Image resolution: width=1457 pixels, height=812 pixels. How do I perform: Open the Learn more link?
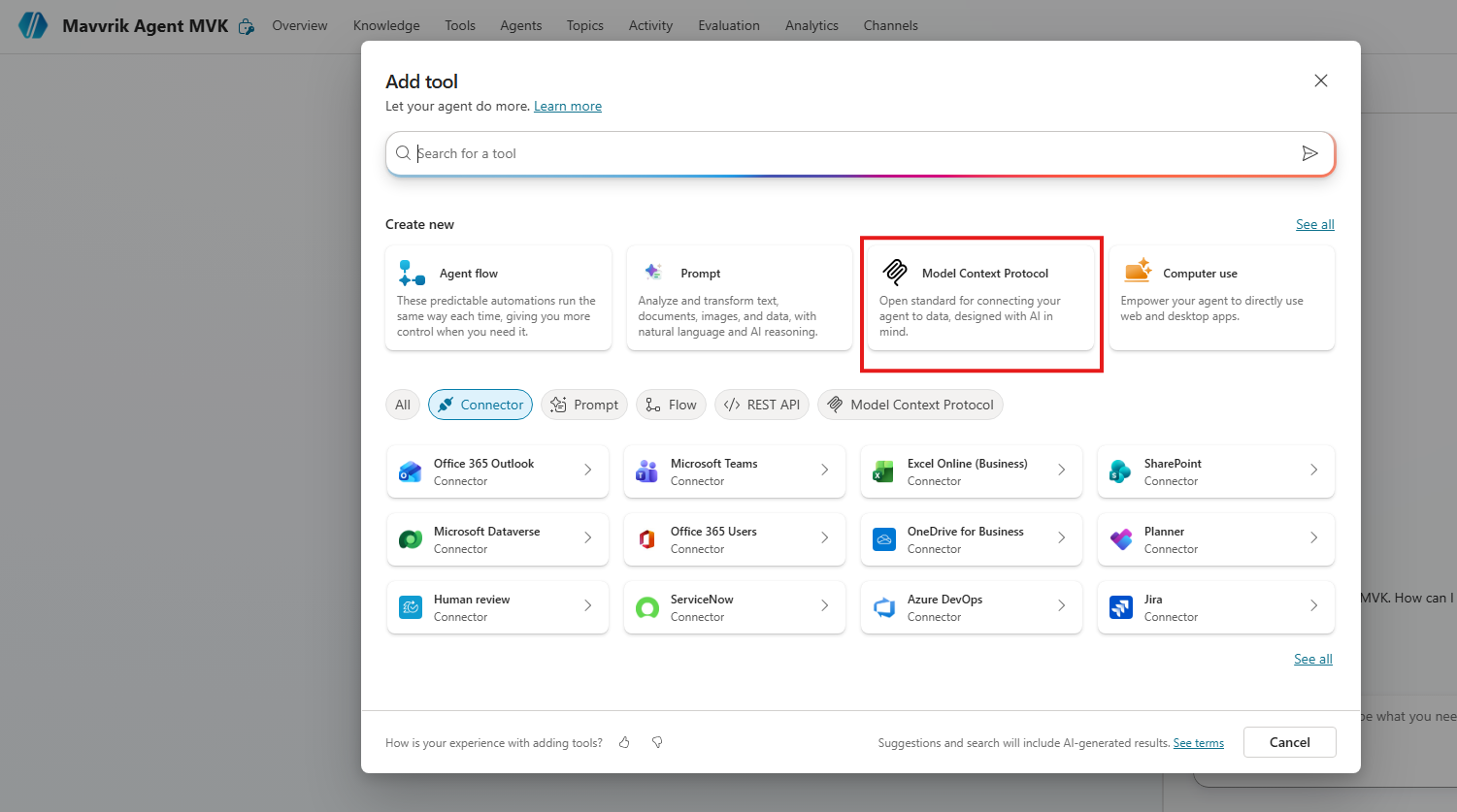point(568,106)
